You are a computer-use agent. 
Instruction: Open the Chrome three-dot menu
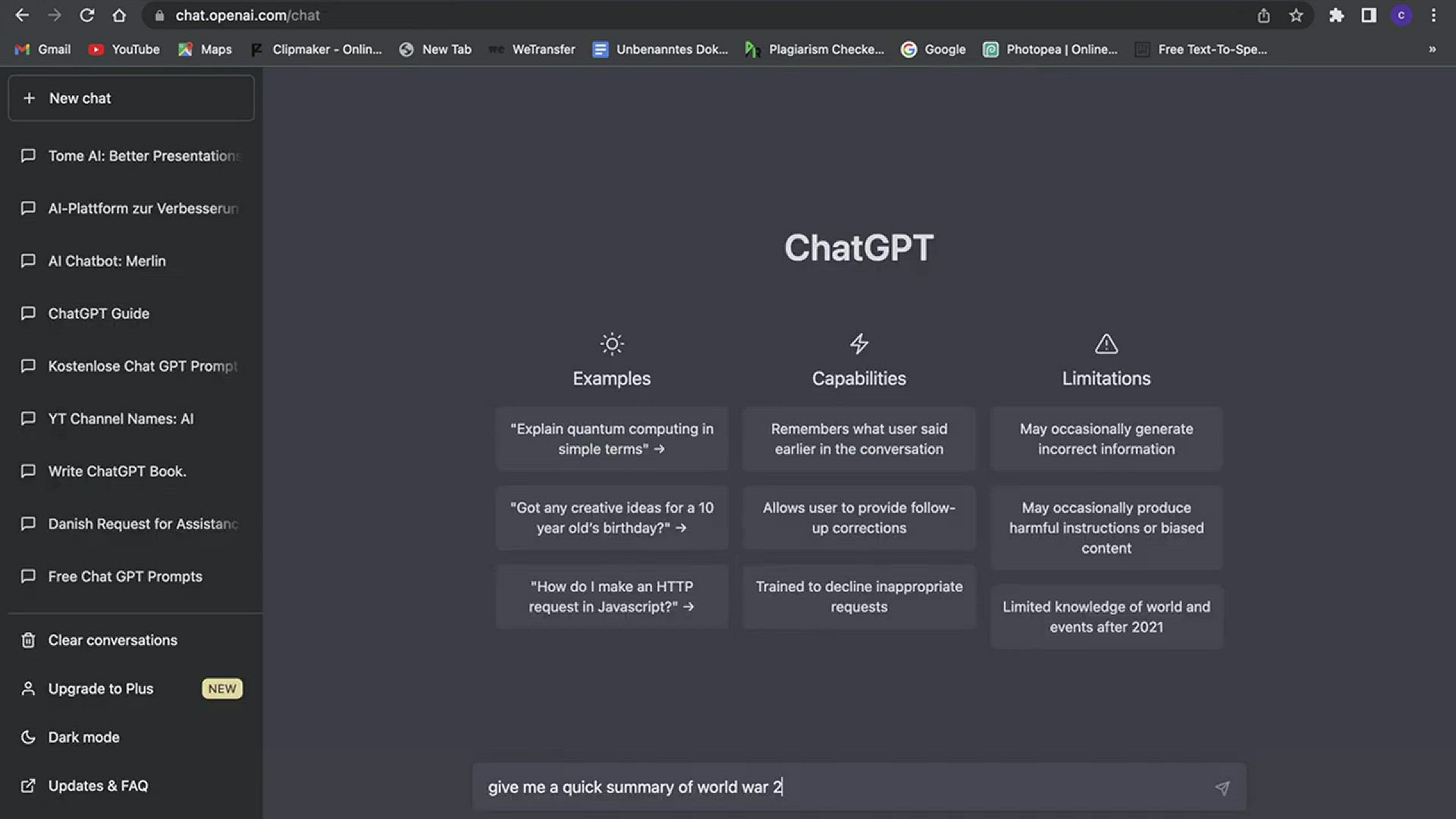pyautogui.click(x=1433, y=15)
